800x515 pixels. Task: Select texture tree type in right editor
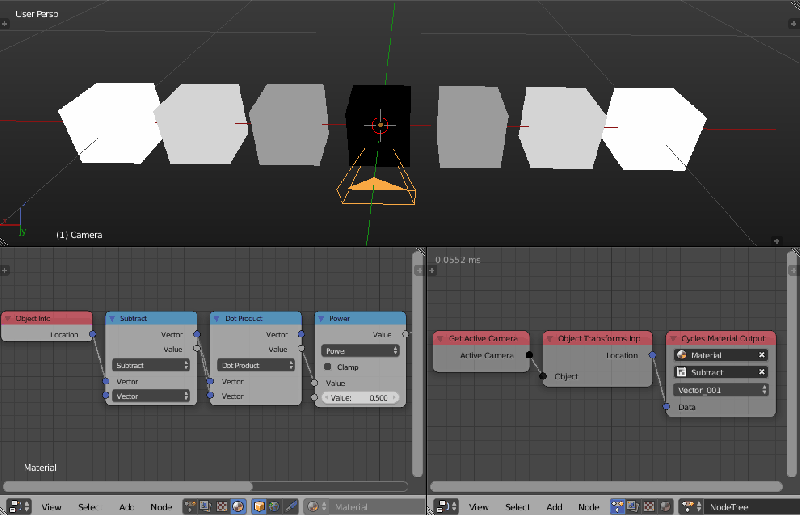(648, 506)
